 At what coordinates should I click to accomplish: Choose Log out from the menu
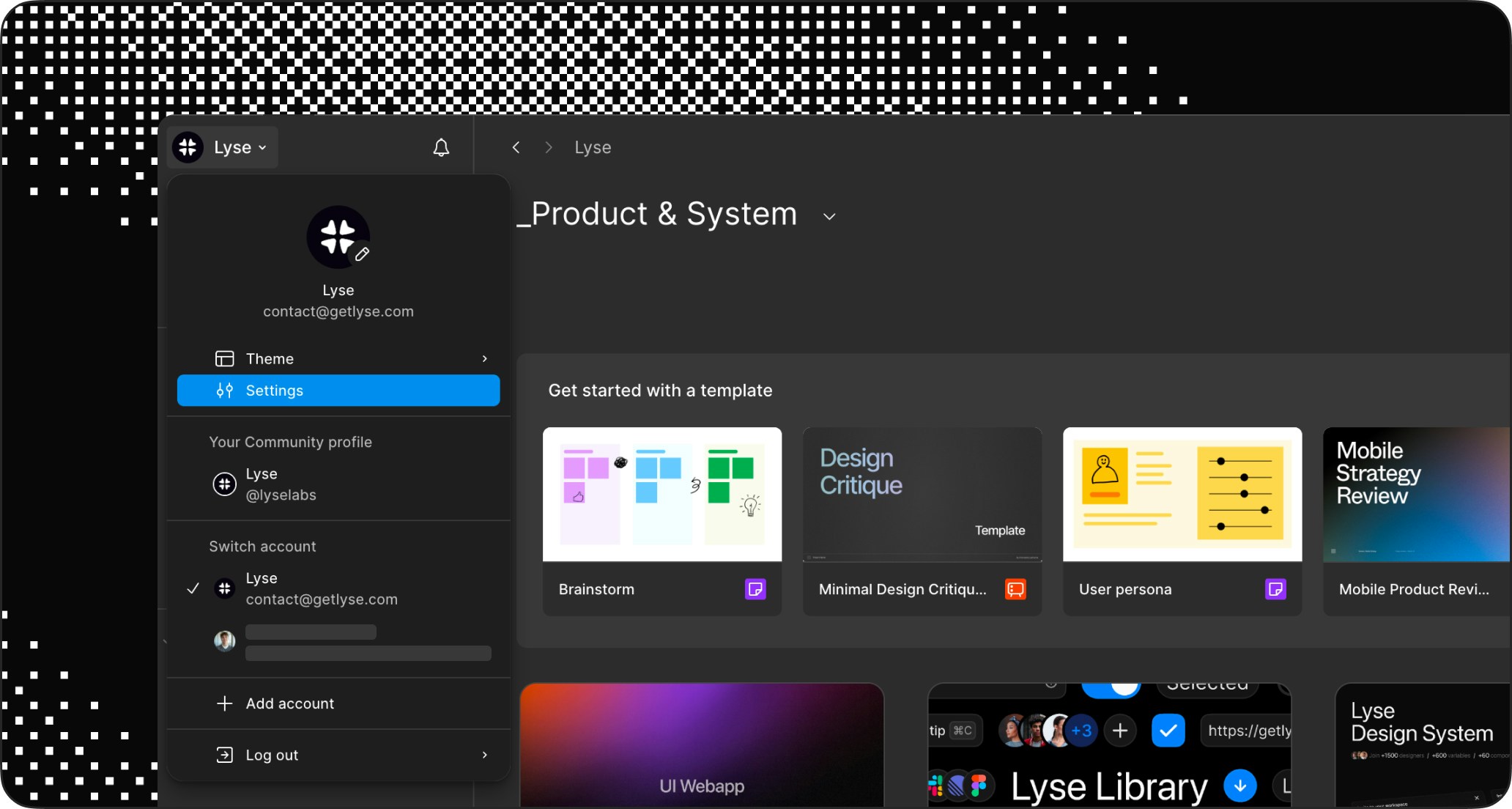tap(272, 754)
